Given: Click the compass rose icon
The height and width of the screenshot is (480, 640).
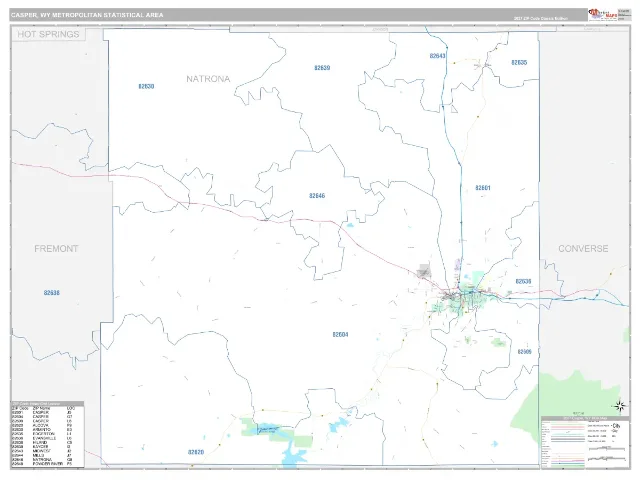Looking at the screenshot, I should [620, 406].
